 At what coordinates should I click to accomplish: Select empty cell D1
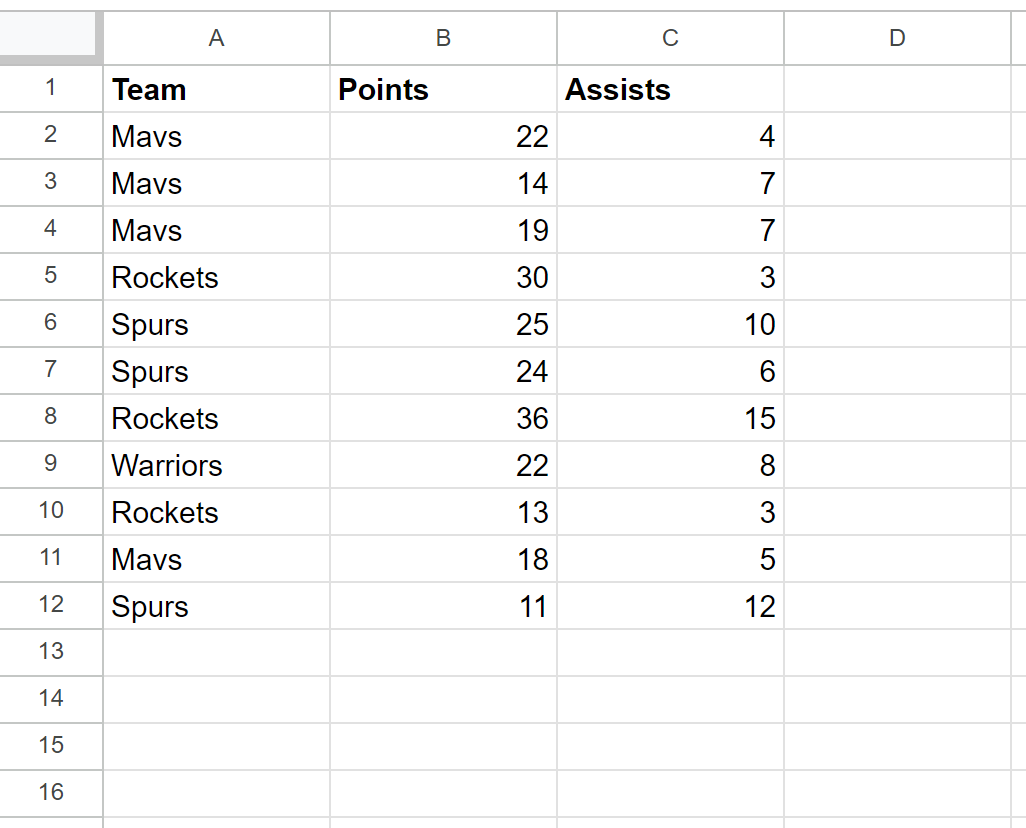tap(898, 89)
